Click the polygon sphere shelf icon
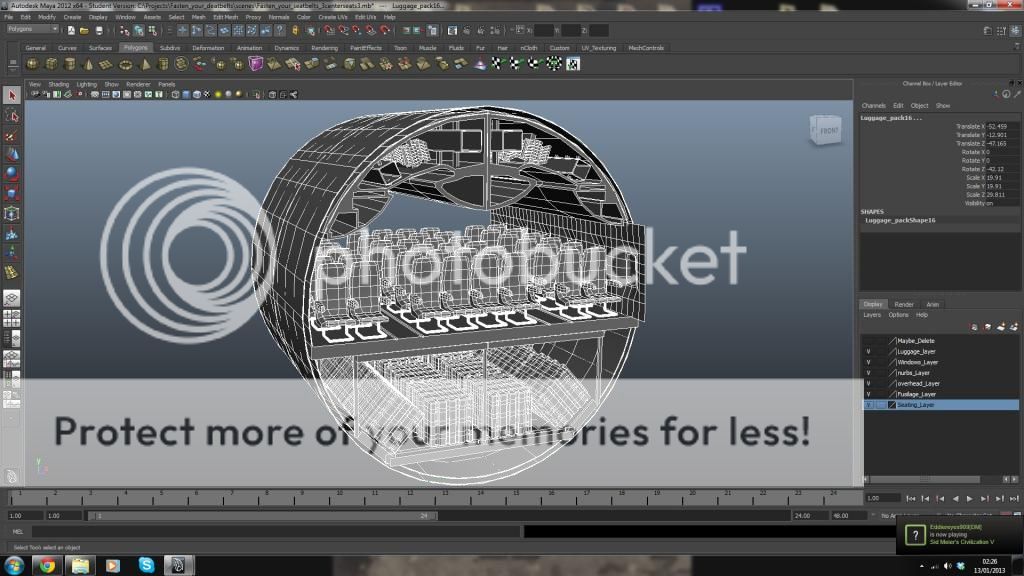 pos(32,64)
